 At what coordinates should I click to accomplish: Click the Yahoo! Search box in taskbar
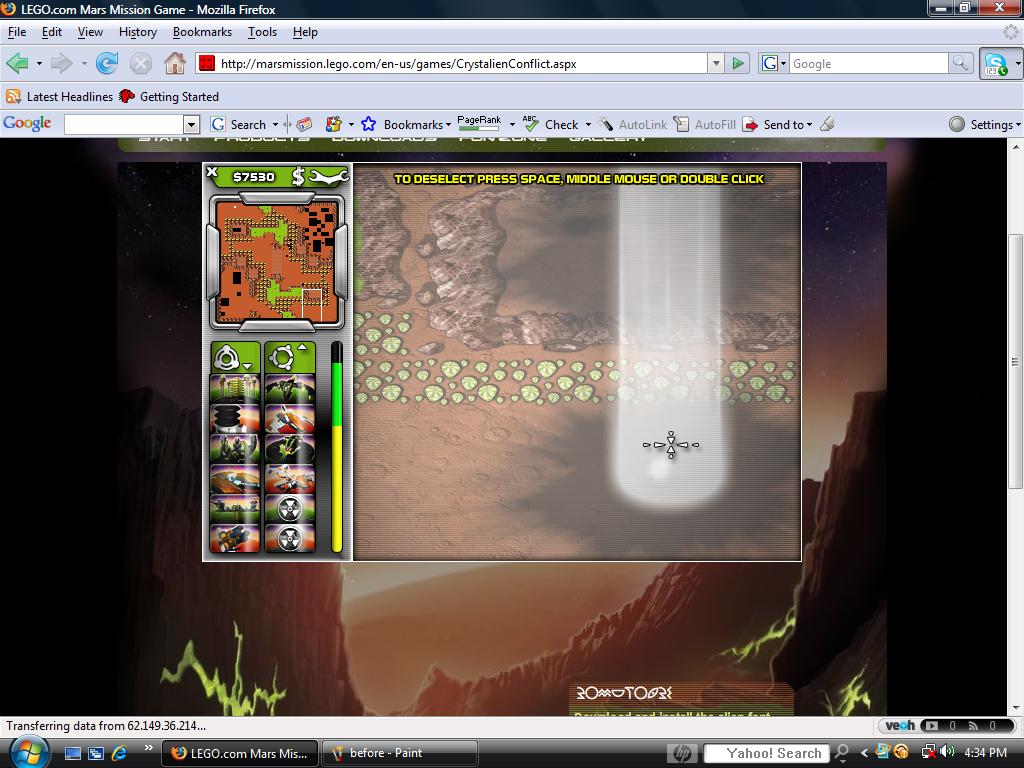click(766, 753)
